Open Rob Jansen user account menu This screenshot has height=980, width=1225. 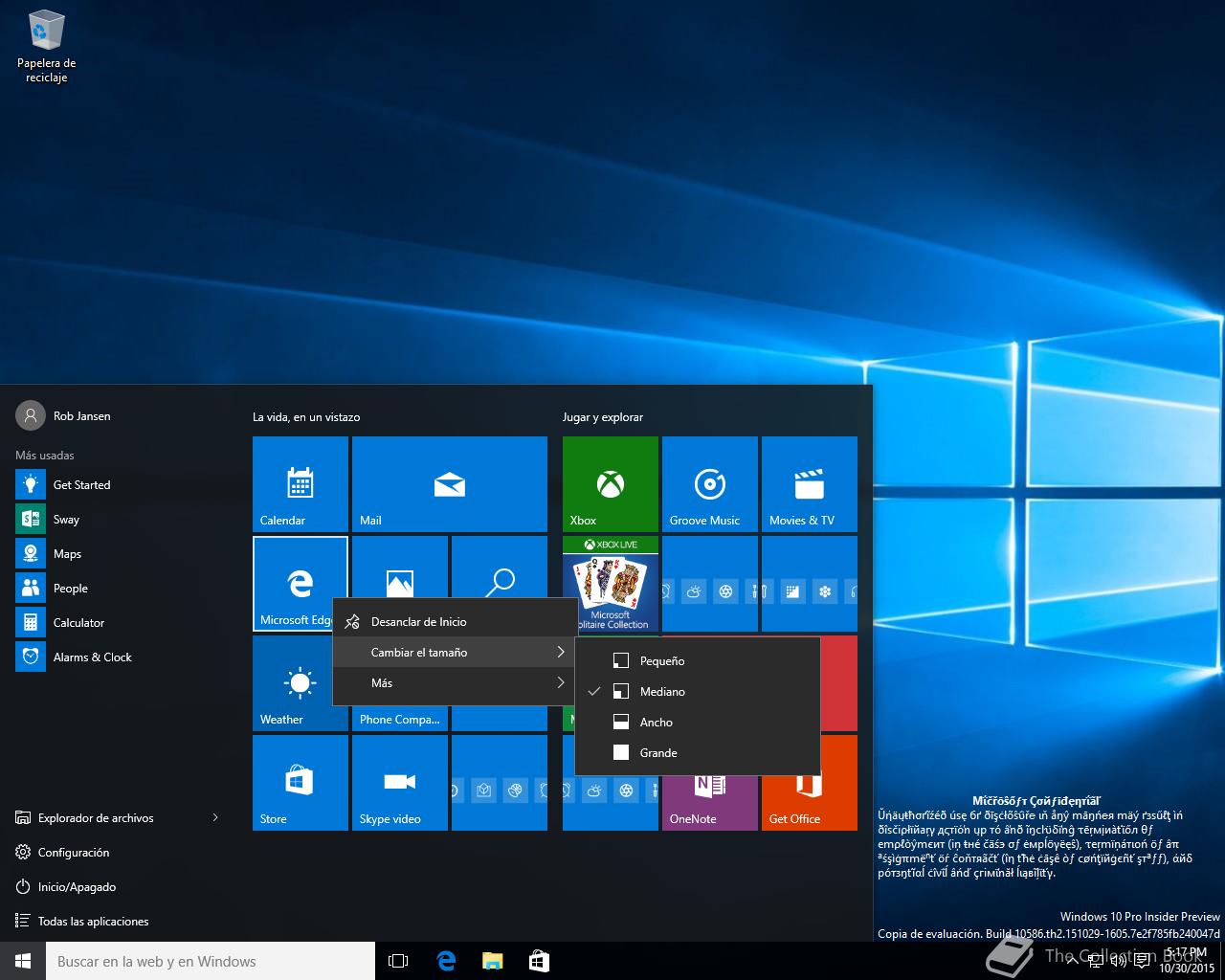point(63,415)
